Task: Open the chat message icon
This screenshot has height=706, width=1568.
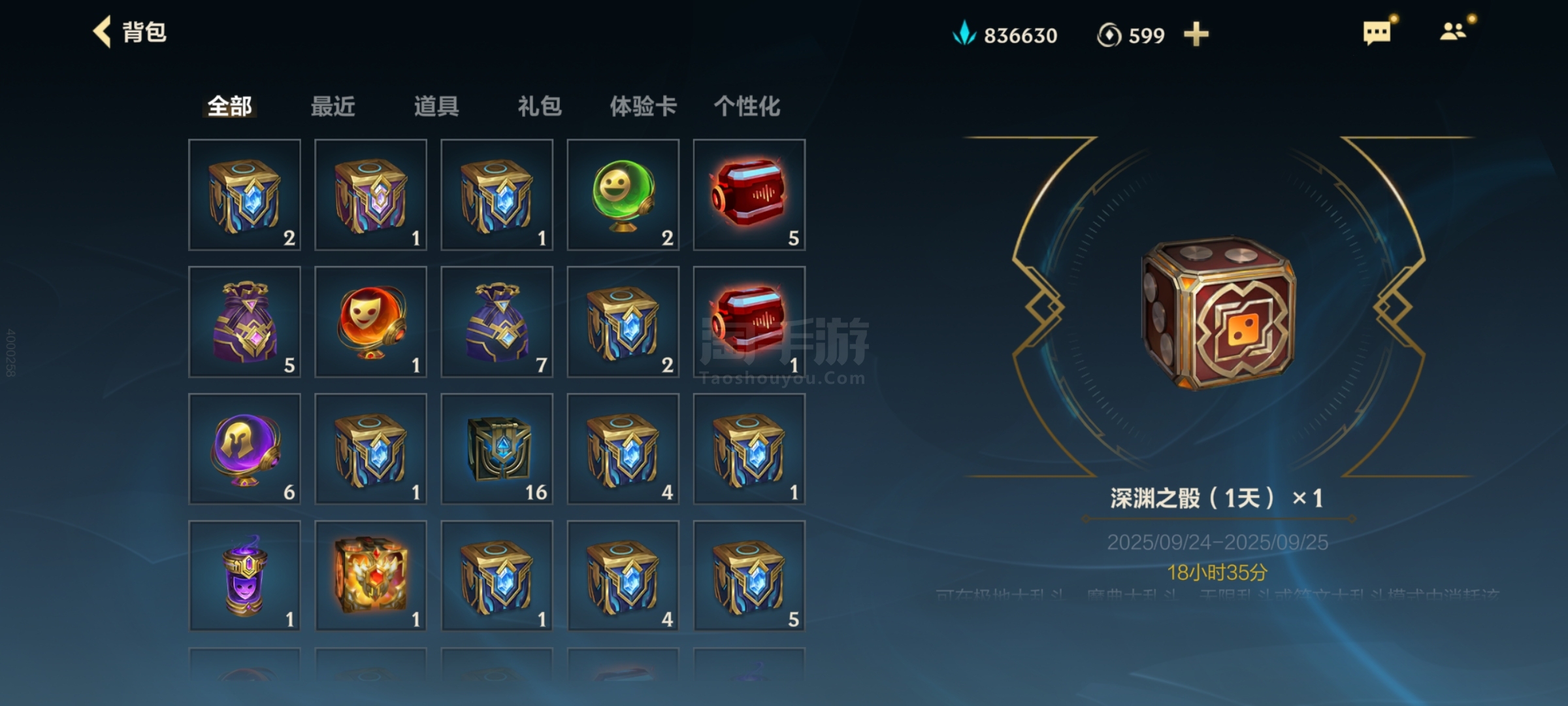Action: click(1377, 33)
